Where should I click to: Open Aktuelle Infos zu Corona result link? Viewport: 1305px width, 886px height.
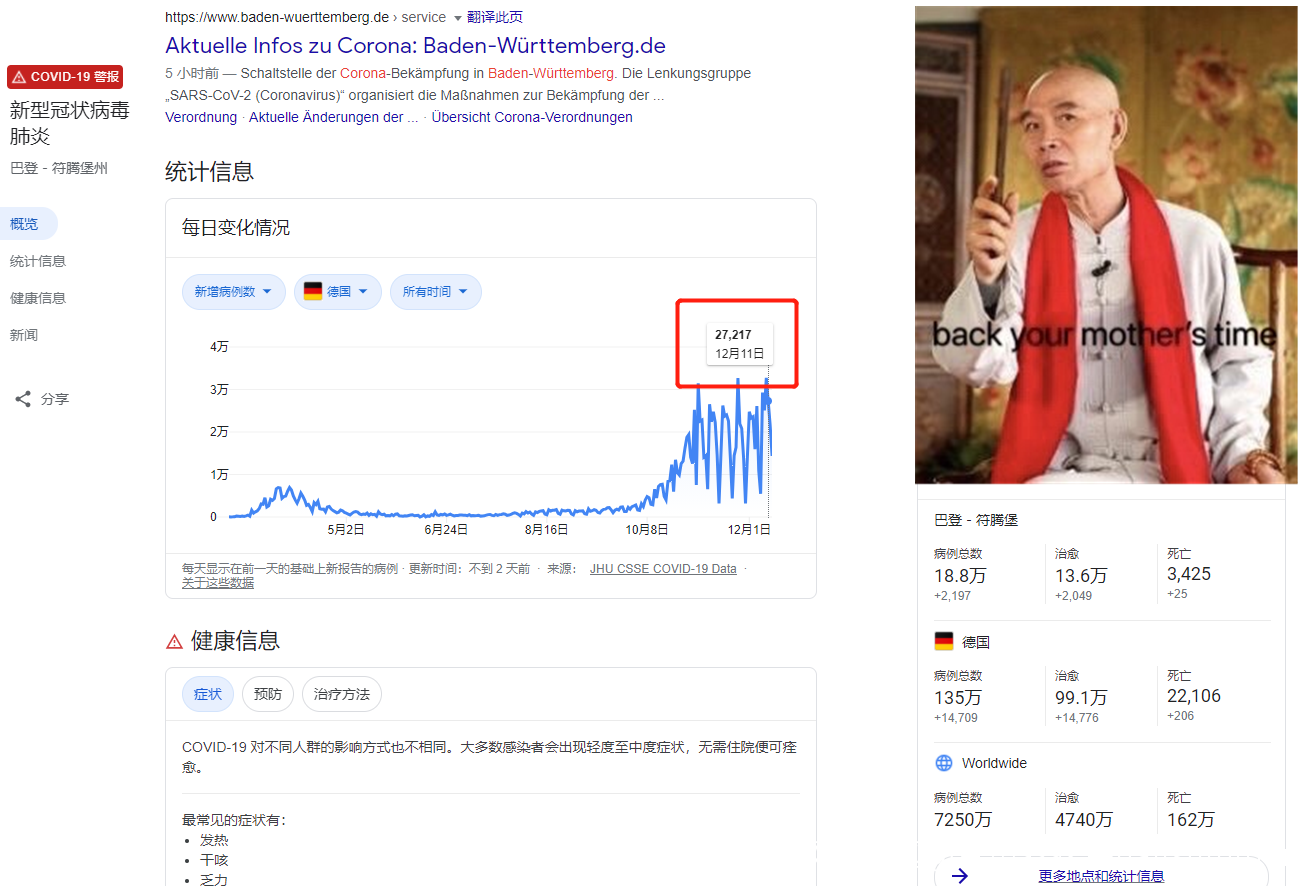pos(415,46)
